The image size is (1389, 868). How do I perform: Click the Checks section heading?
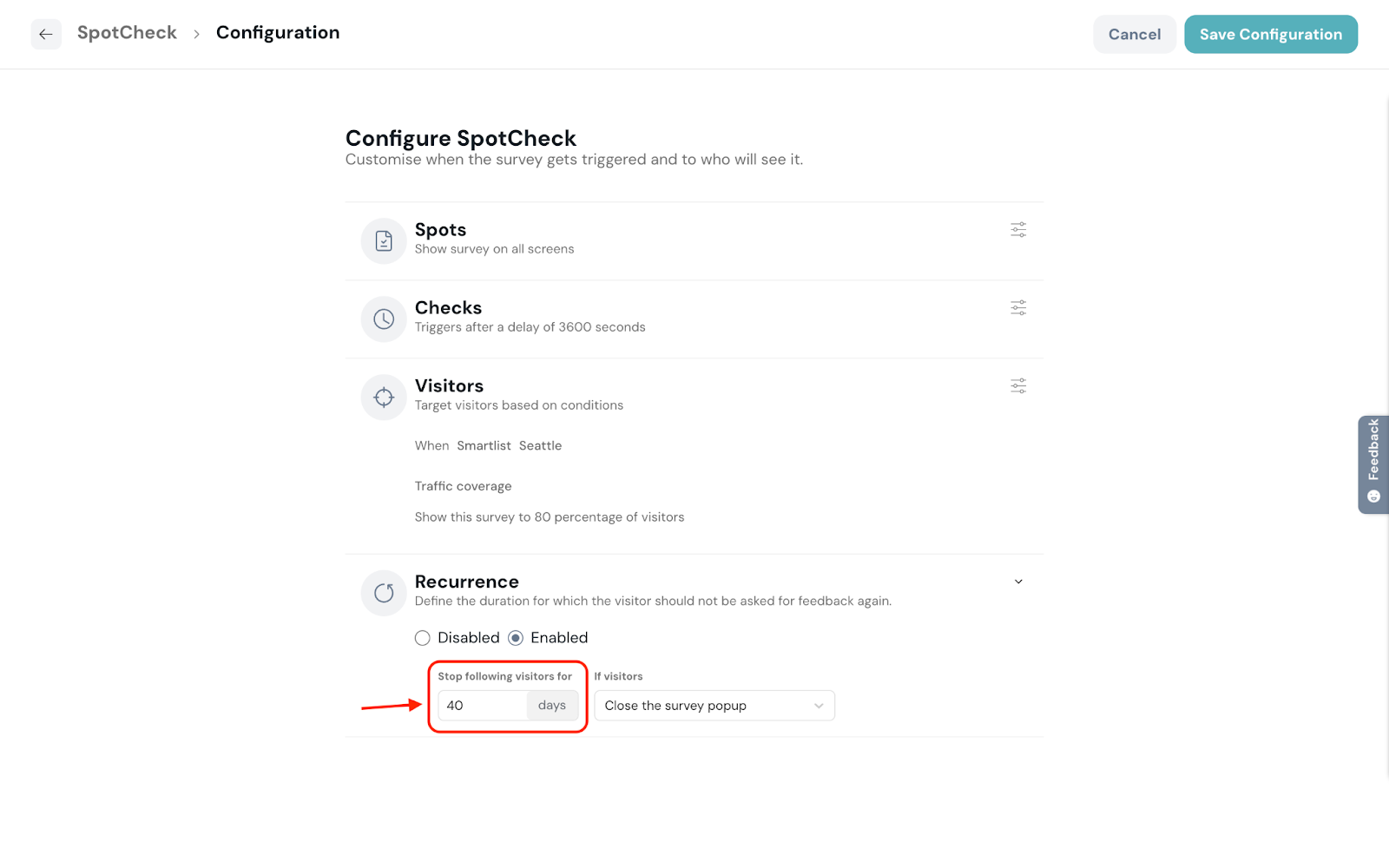(448, 308)
